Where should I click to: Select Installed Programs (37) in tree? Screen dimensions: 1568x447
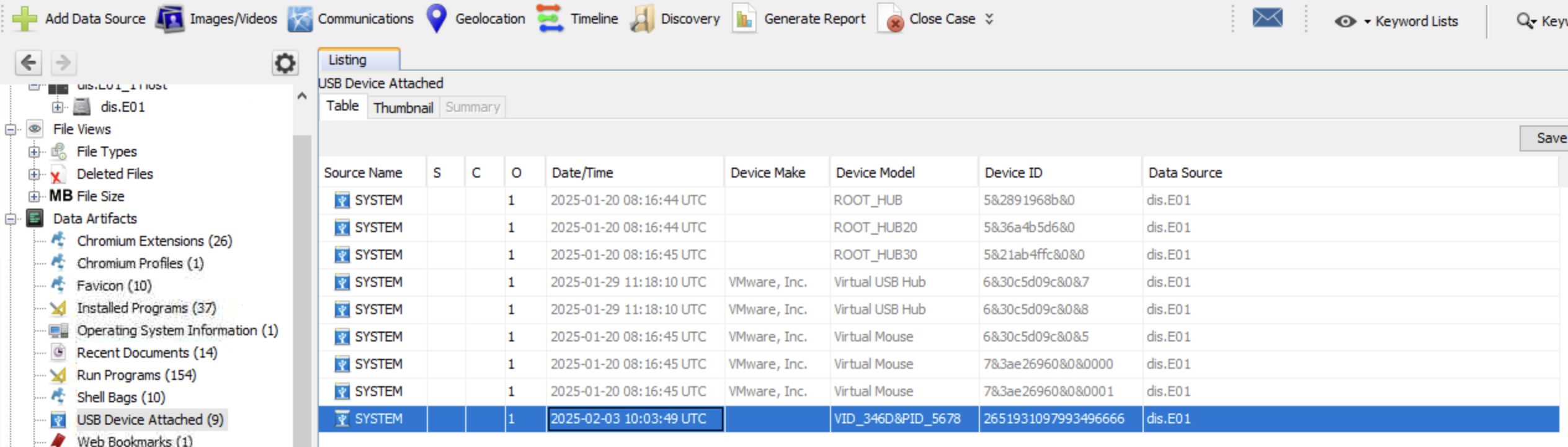tap(146, 308)
